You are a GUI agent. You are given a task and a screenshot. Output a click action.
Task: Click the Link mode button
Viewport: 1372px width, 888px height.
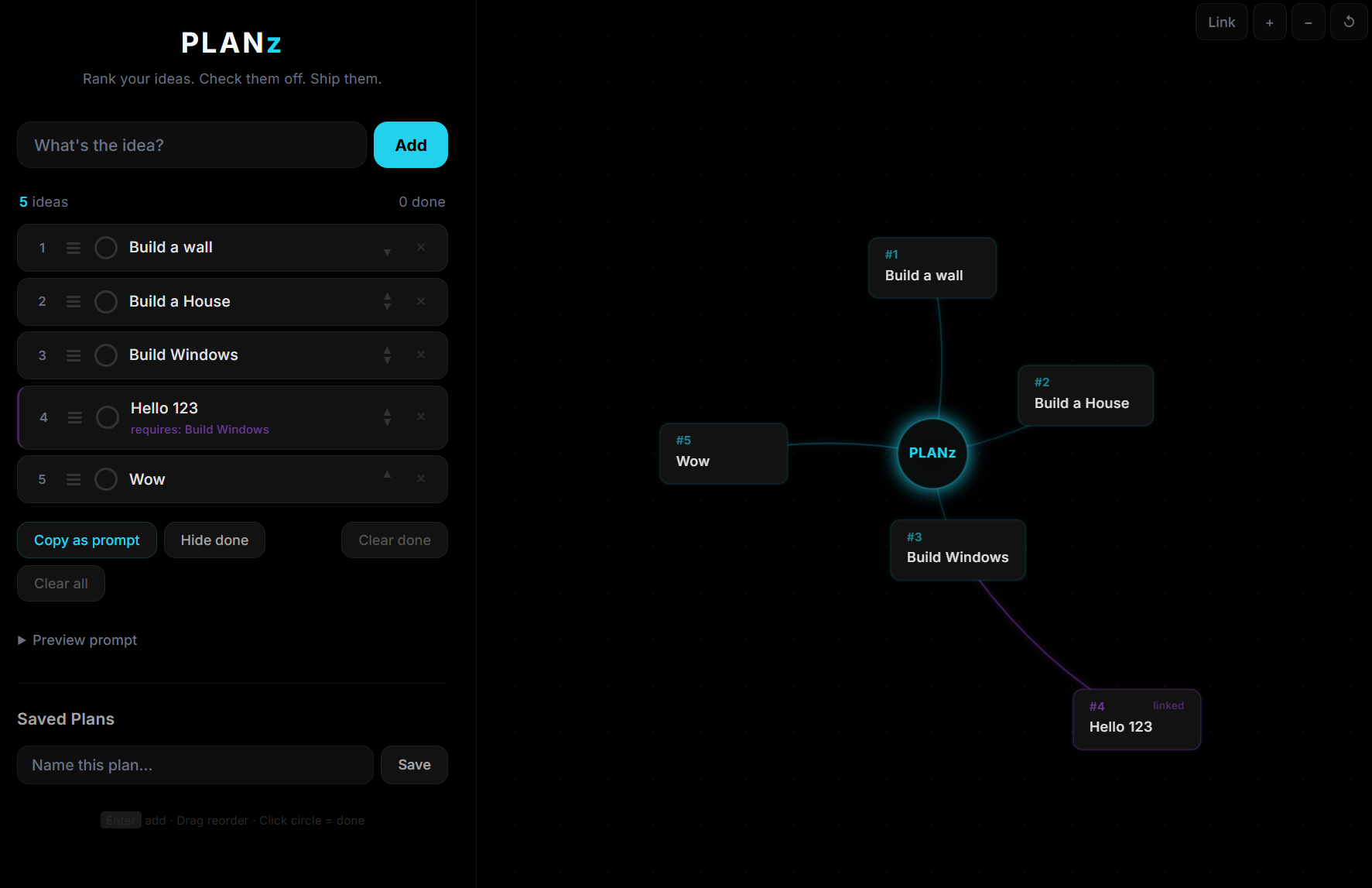click(x=1221, y=22)
